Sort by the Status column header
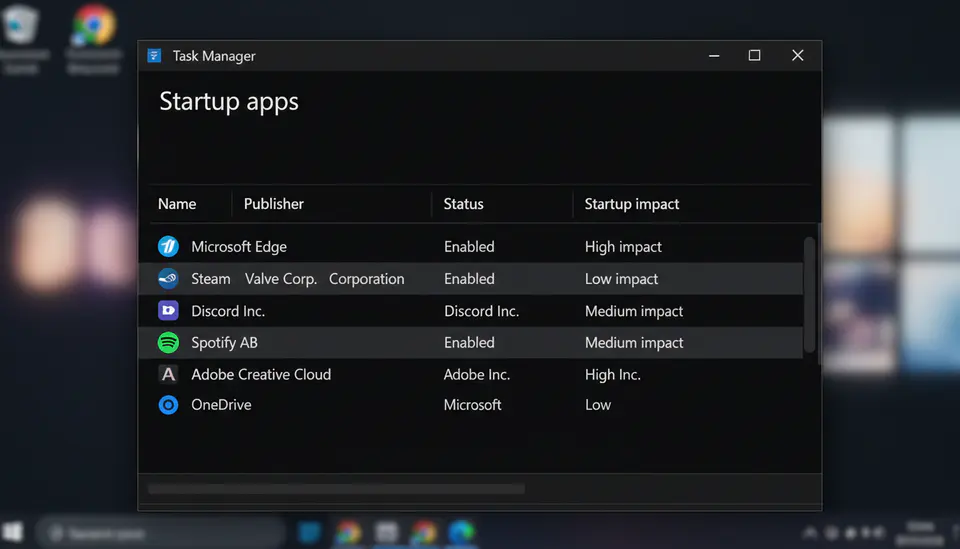This screenshot has width=960, height=549. (x=463, y=204)
